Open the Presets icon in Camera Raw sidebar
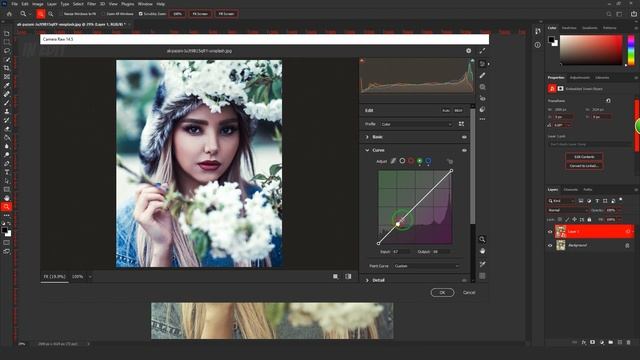Image resolution: width=640 pixels, height=360 pixels. [x=482, y=109]
